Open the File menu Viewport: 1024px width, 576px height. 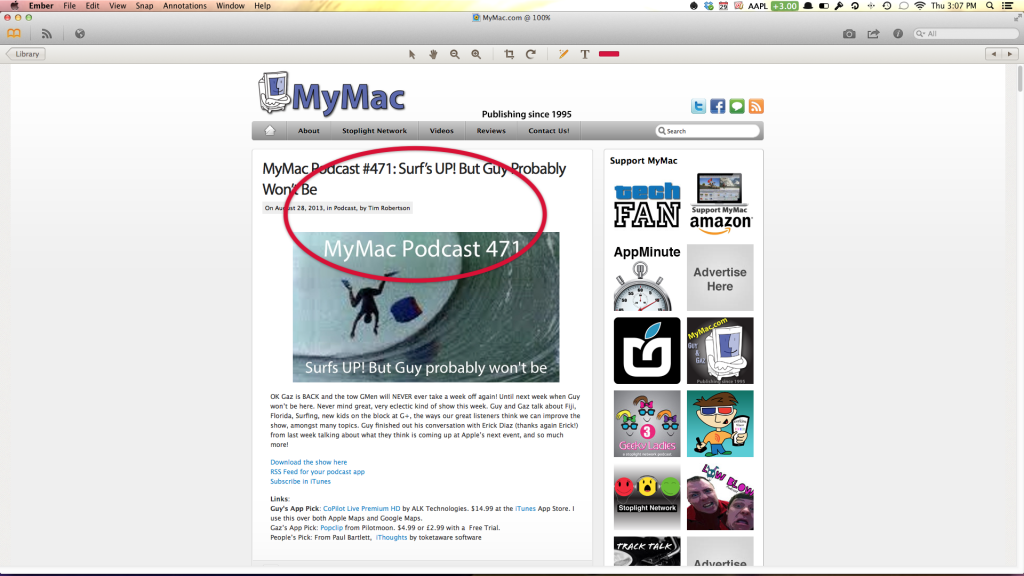69,6
